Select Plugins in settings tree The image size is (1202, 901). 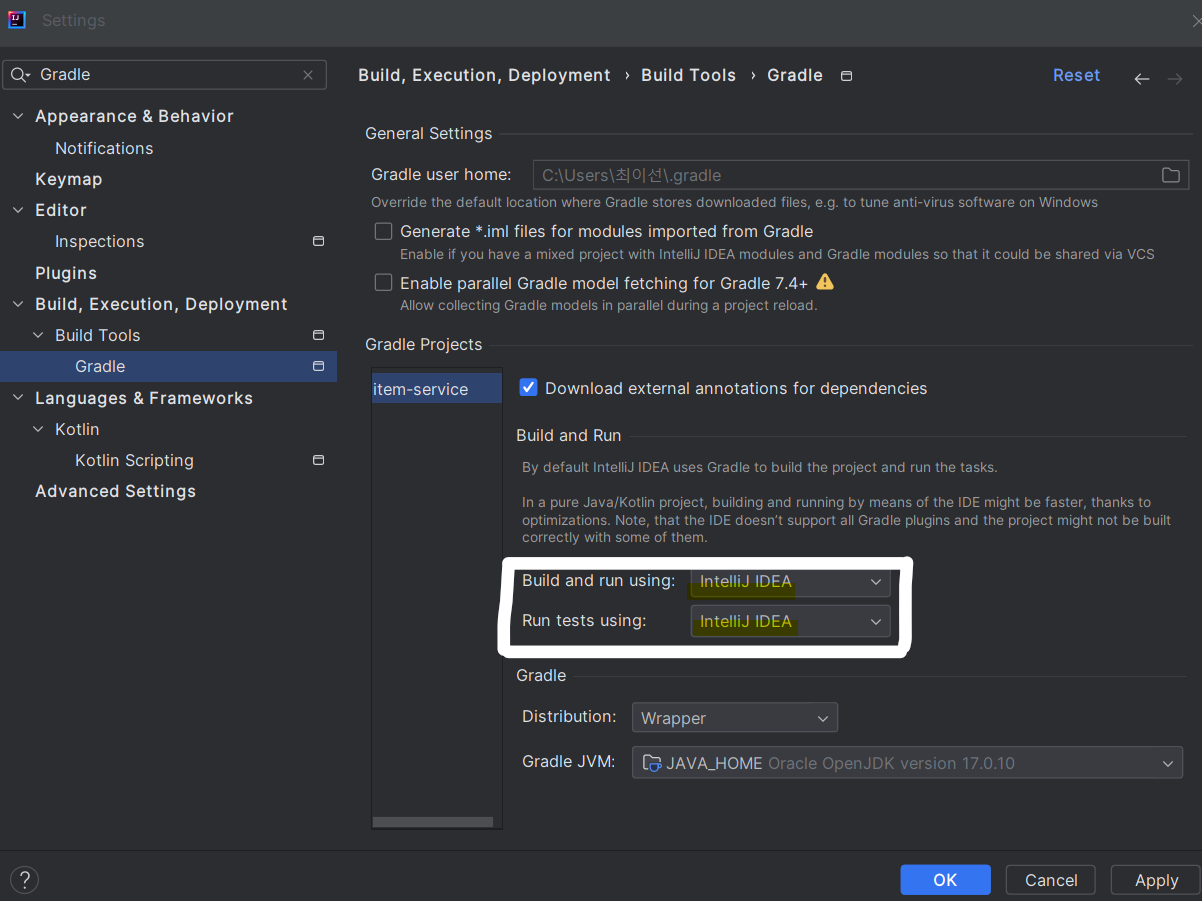(x=66, y=273)
